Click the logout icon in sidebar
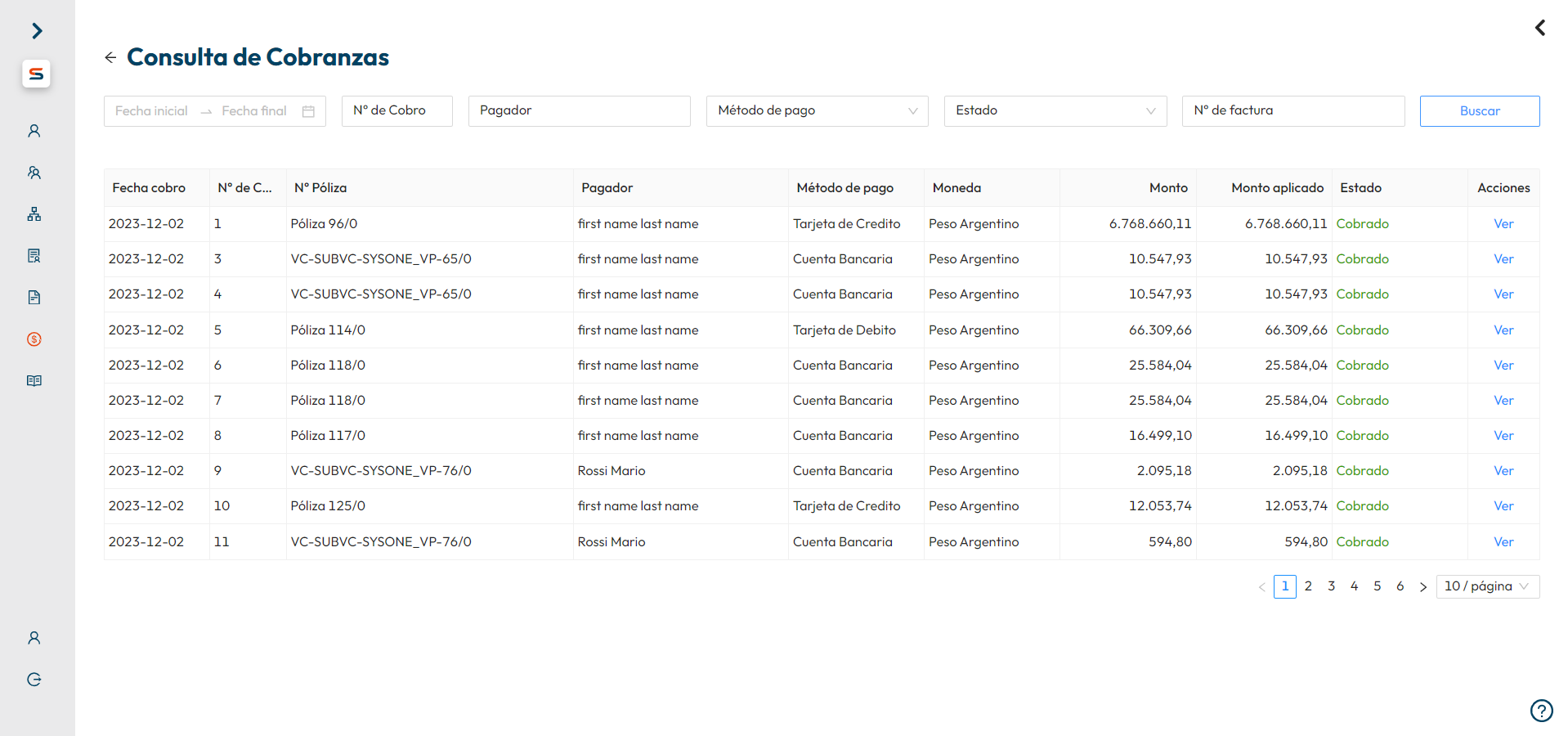 (34, 680)
